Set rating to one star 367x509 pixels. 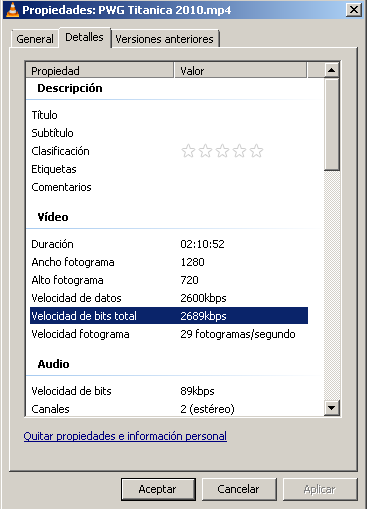[188, 151]
